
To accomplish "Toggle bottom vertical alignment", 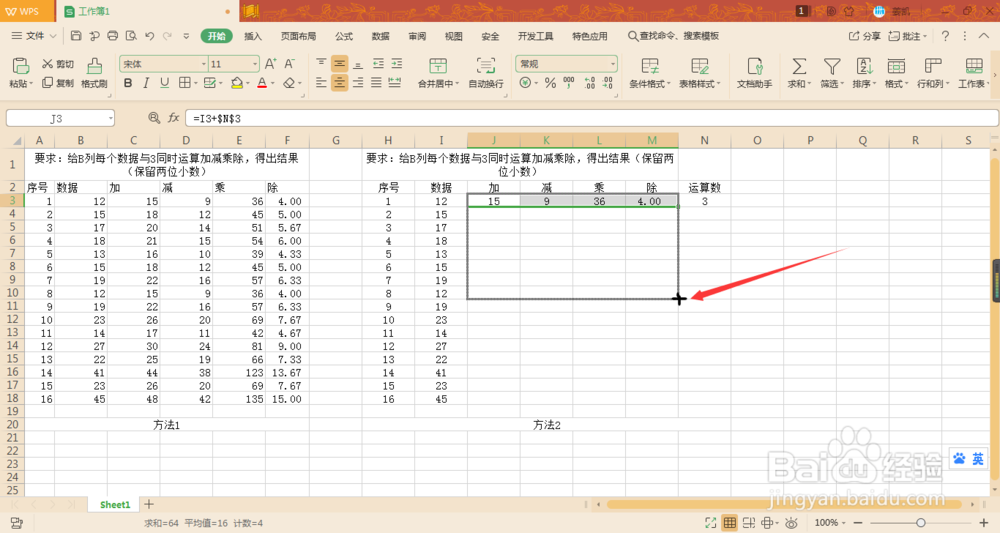I will coord(358,64).
